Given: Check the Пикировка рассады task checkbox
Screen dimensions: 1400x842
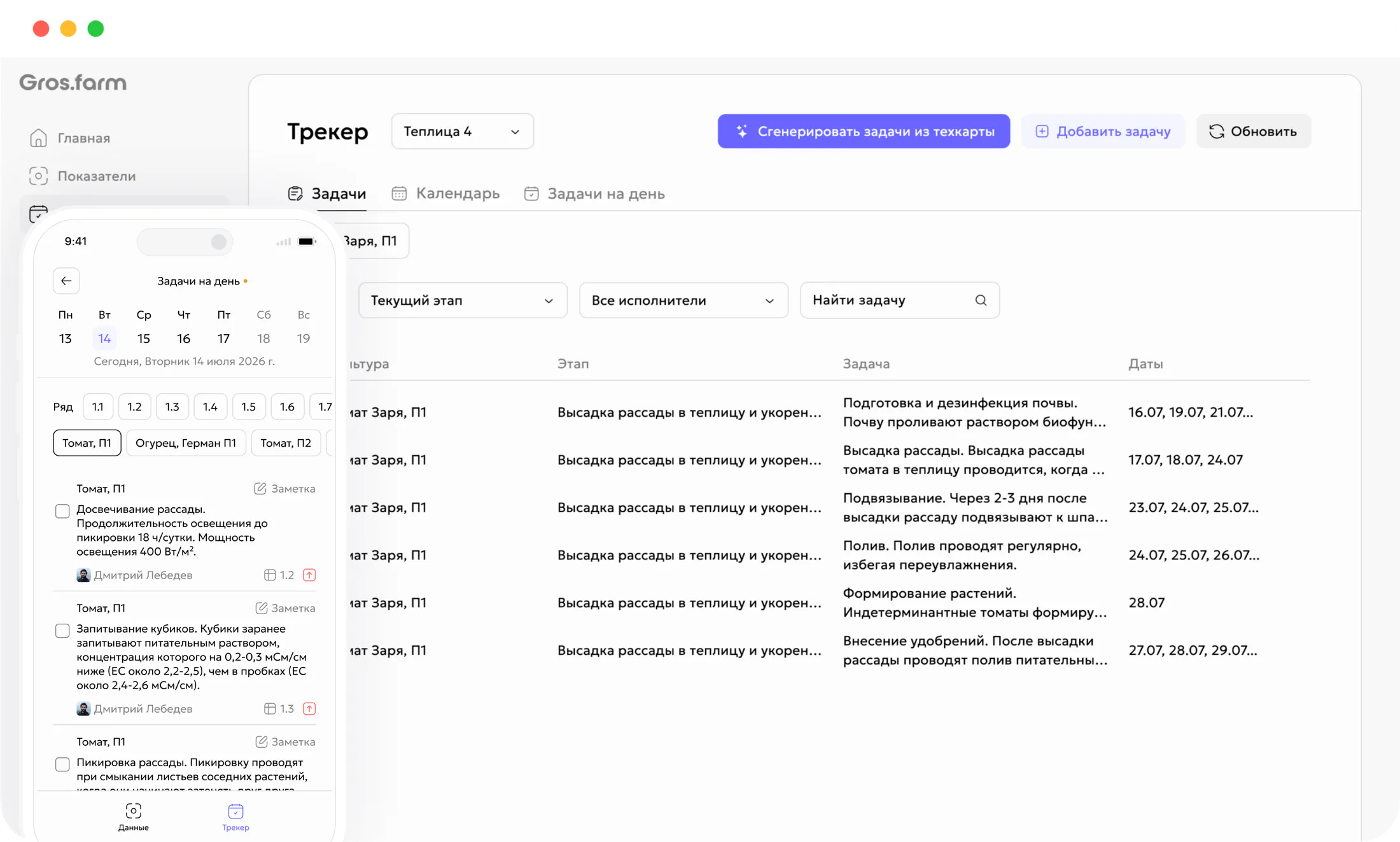Looking at the screenshot, I should pos(62,764).
